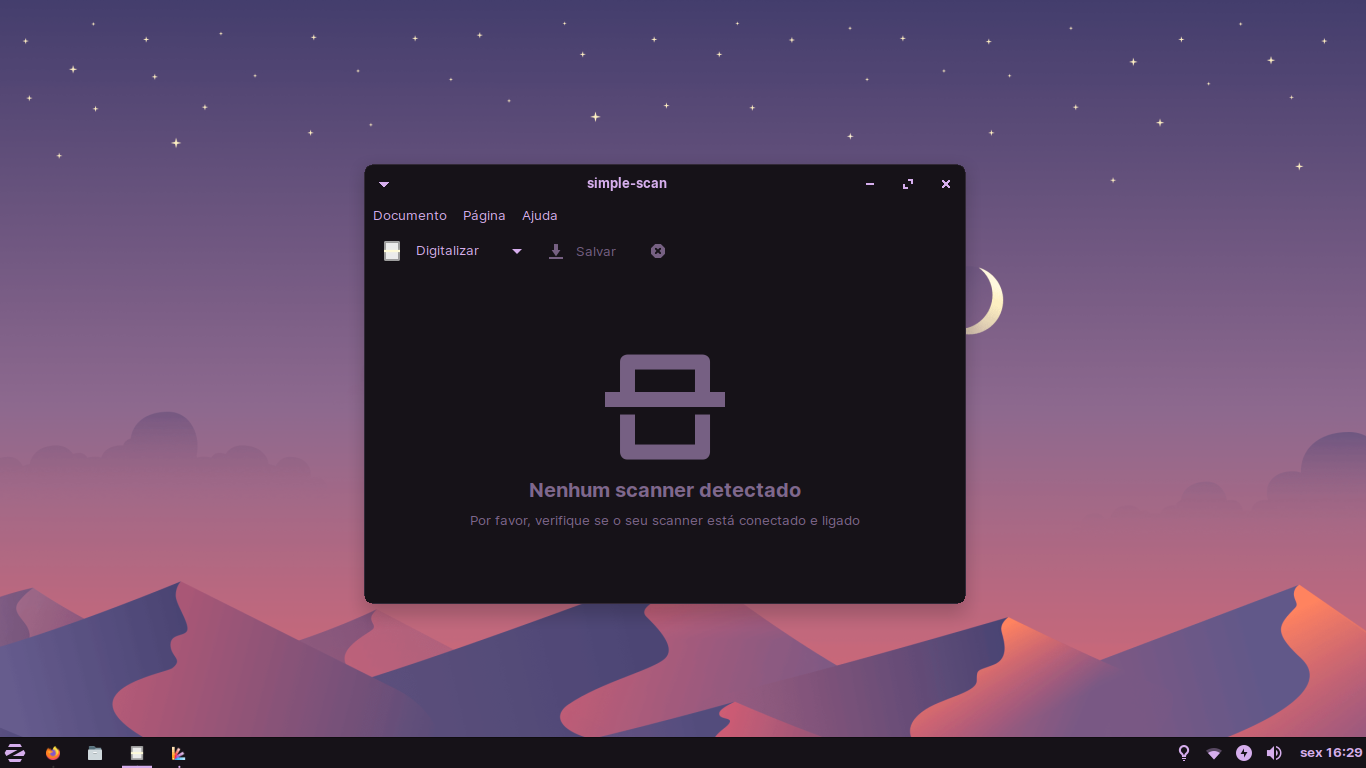Open the Documento menu
Viewport: 1366px width, 768px height.
click(410, 216)
